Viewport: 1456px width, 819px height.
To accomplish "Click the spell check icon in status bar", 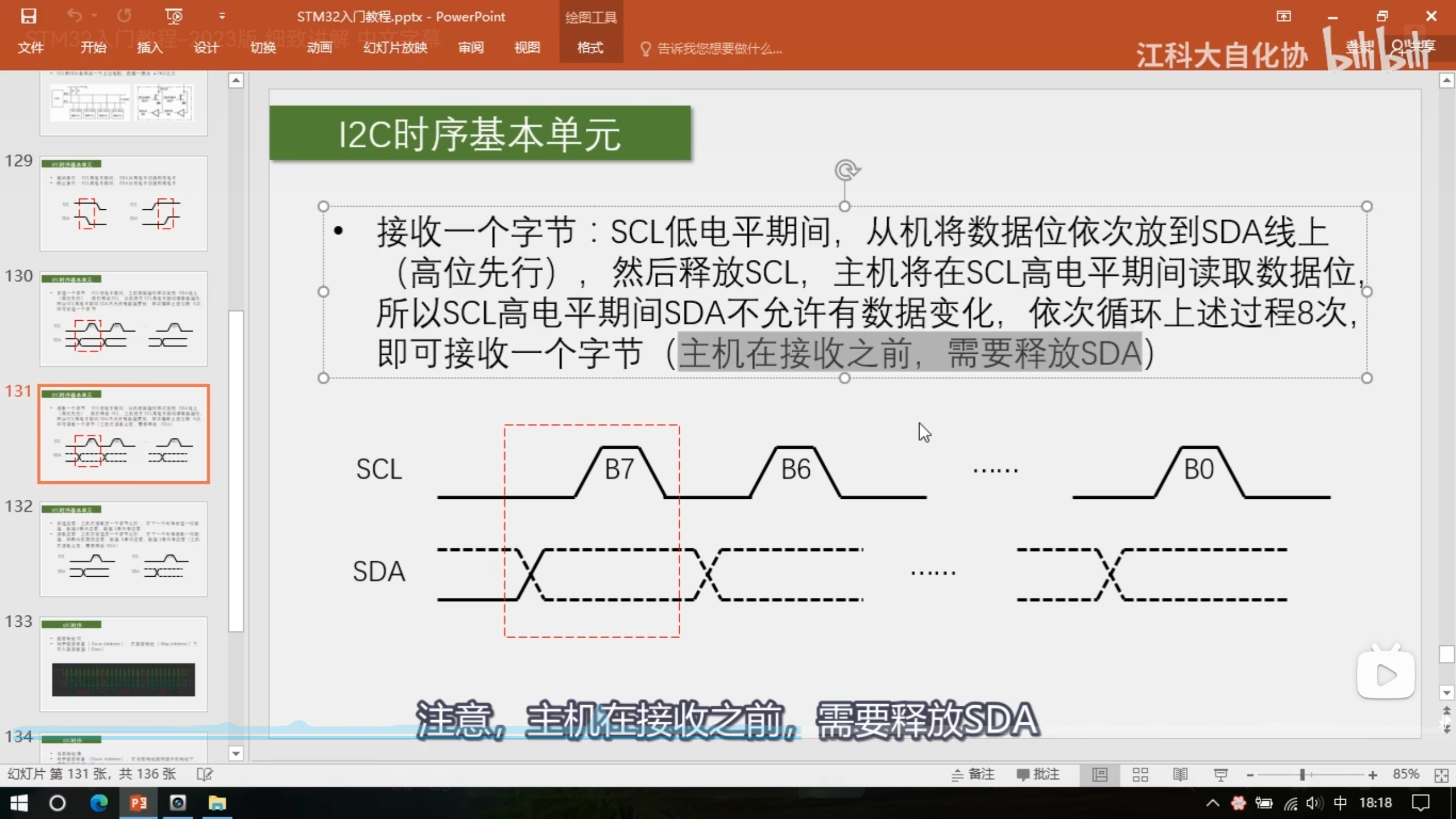I will tap(204, 774).
